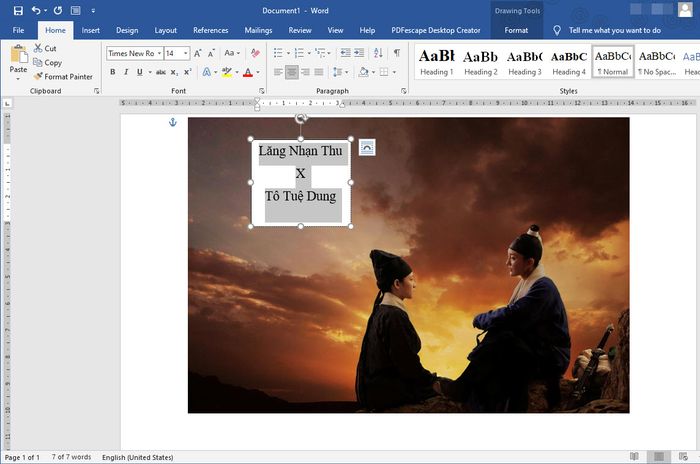Open the font size dropdown

pyautogui.click(x=185, y=54)
